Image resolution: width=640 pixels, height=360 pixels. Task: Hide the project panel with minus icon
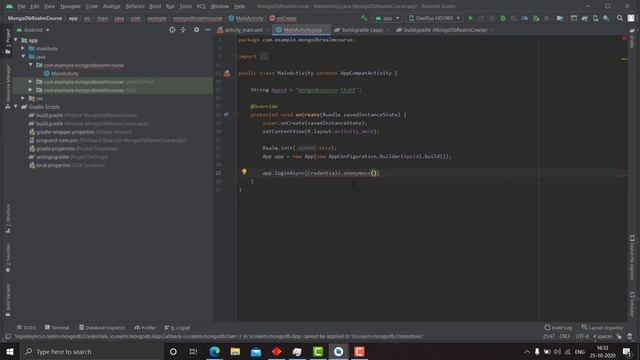[207, 30]
